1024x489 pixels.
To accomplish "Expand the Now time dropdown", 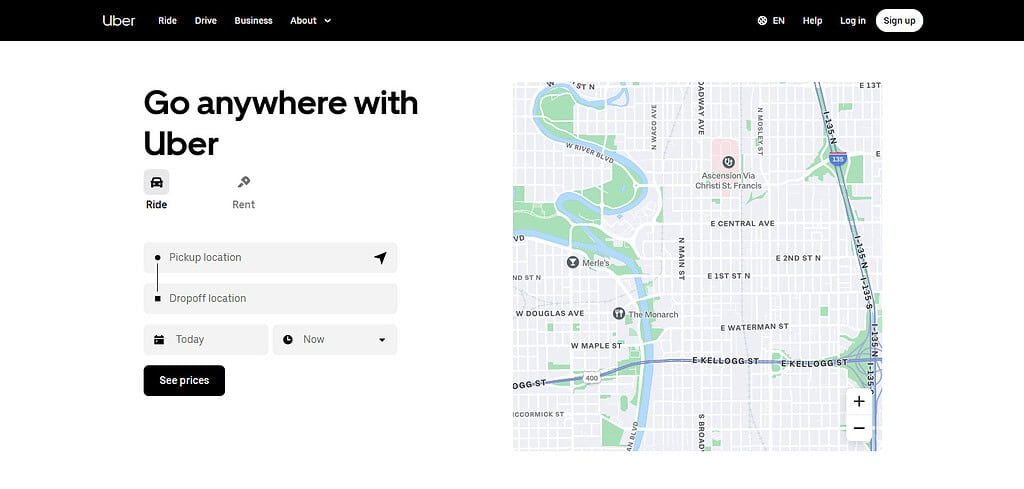I will coord(335,339).
